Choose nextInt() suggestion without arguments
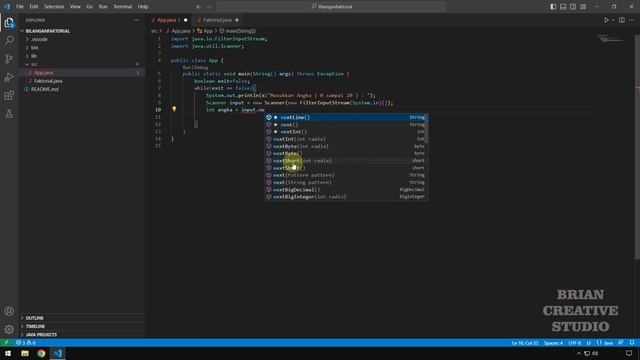Viewport: 640px width, 360px height. (x=345, y=132)
